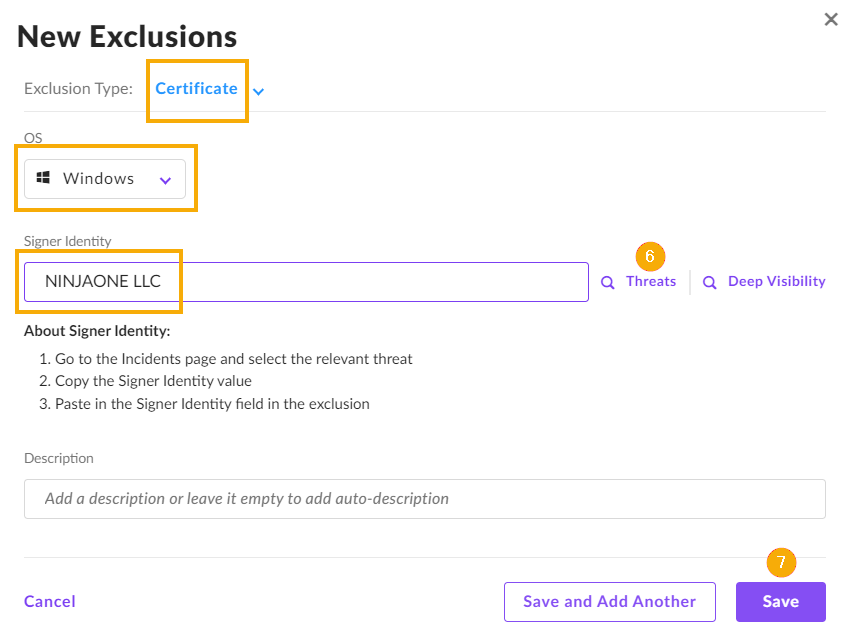Click the Exclusion Type label
This screenshot has width=846, height=633.
[78, 89]
